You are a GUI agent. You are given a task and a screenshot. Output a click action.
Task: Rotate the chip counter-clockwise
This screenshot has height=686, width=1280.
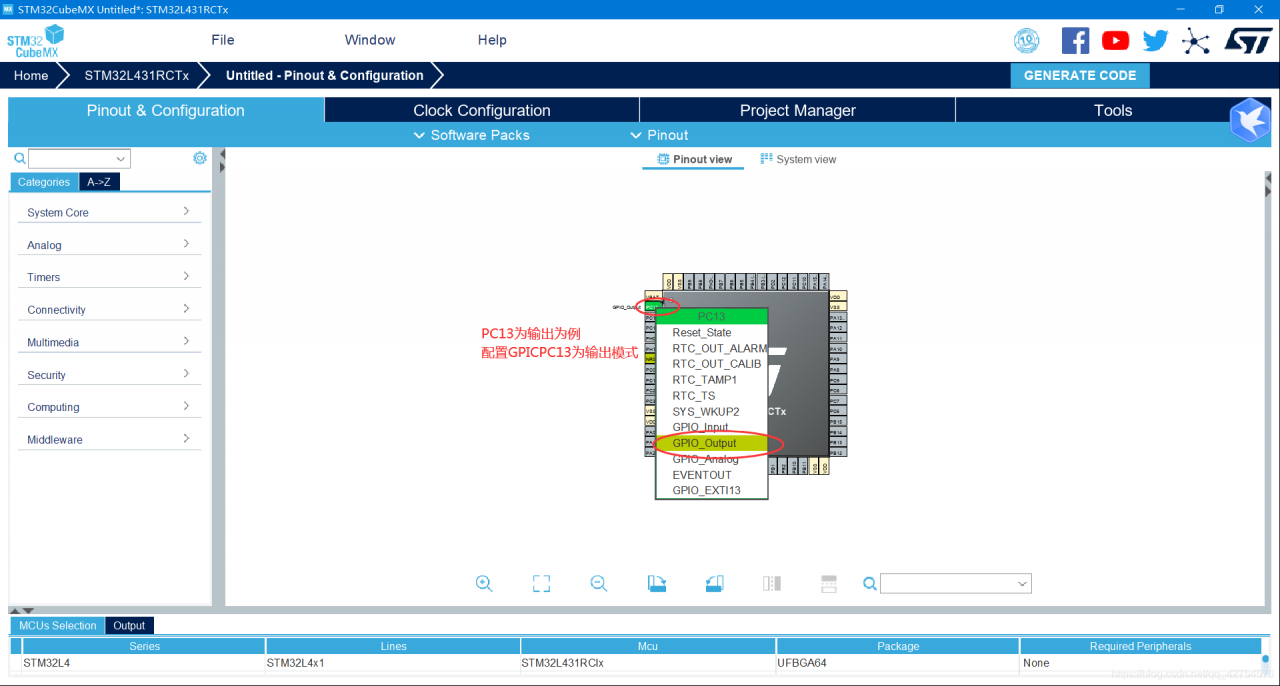(x=714, y=583)
